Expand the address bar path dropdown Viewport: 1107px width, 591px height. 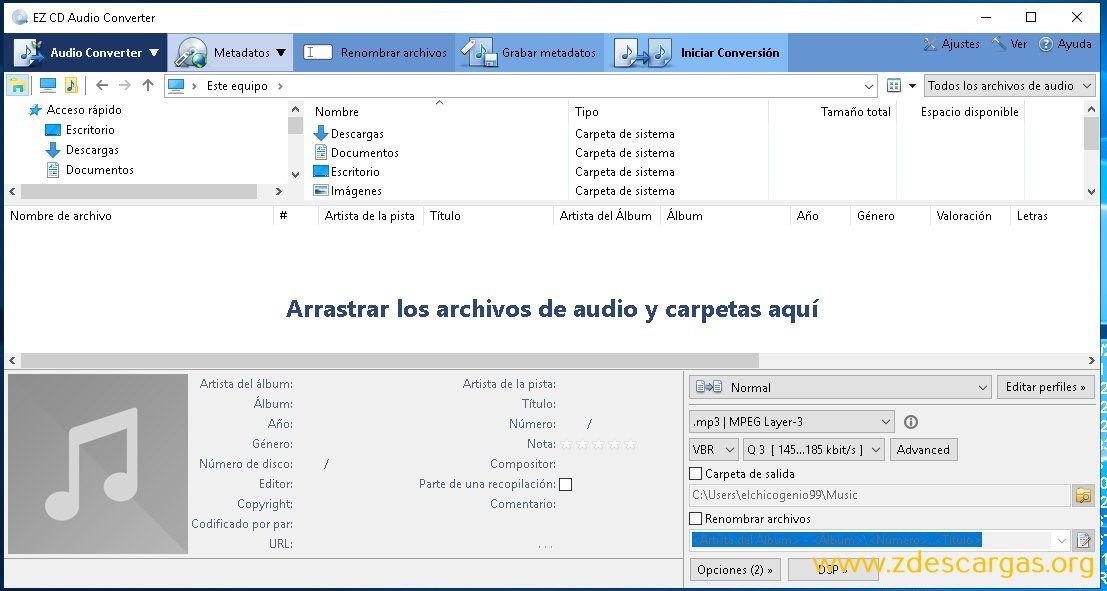(868, 86)
